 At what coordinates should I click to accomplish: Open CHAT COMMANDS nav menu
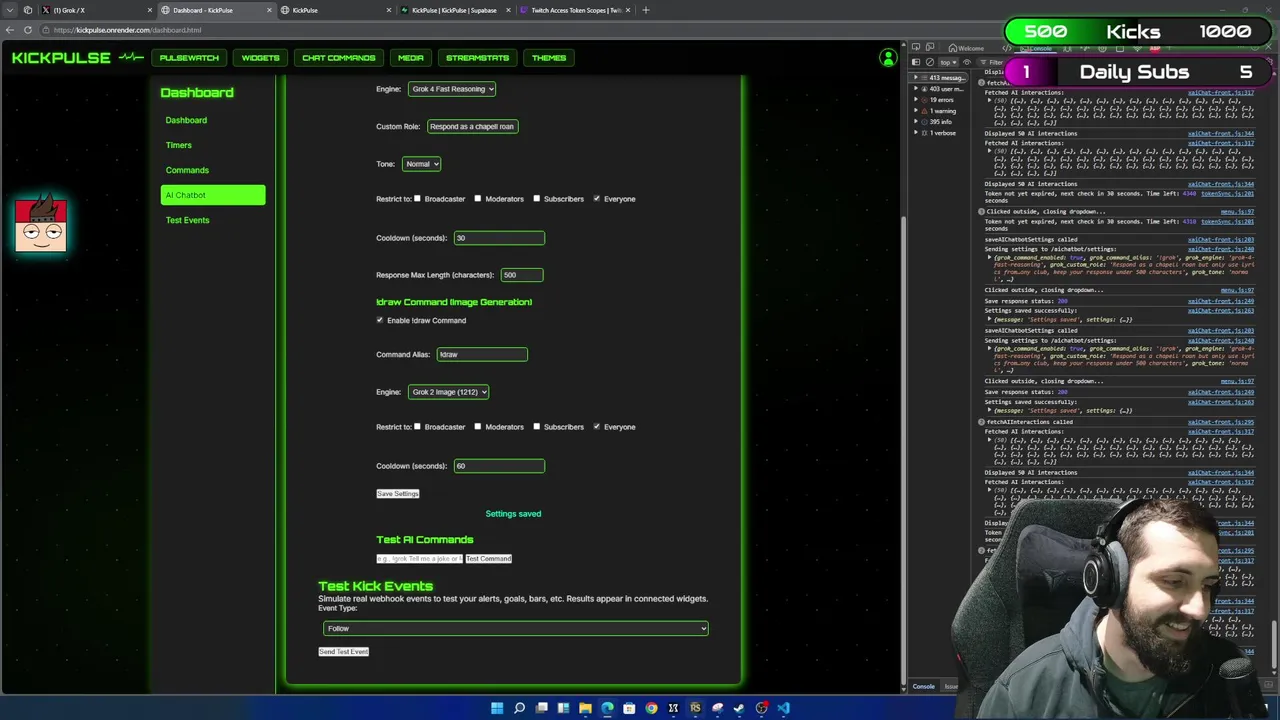coord(339,58)
